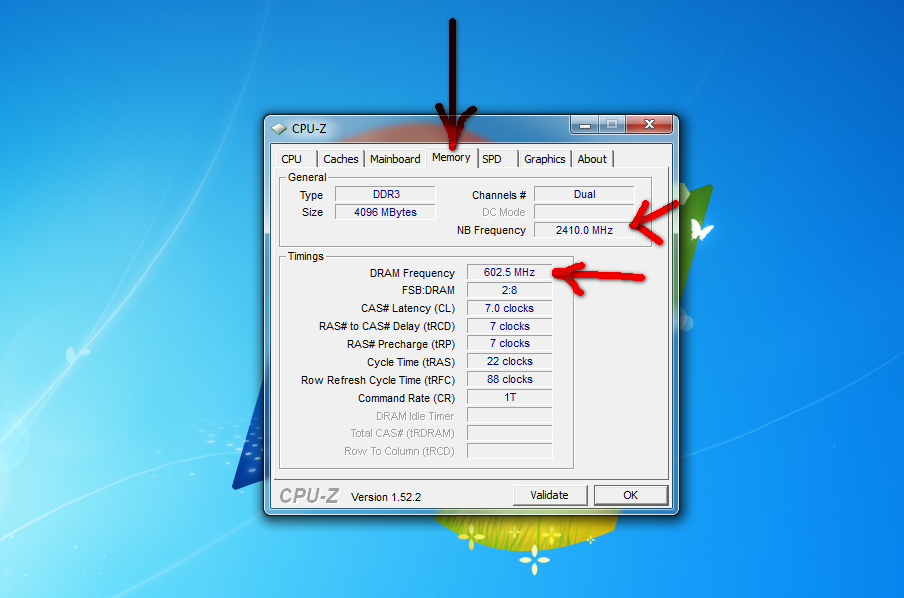The image size is (904, 598).
Task: Click the 2:8 FSB:DRAM value
Action: click(509, 290)
